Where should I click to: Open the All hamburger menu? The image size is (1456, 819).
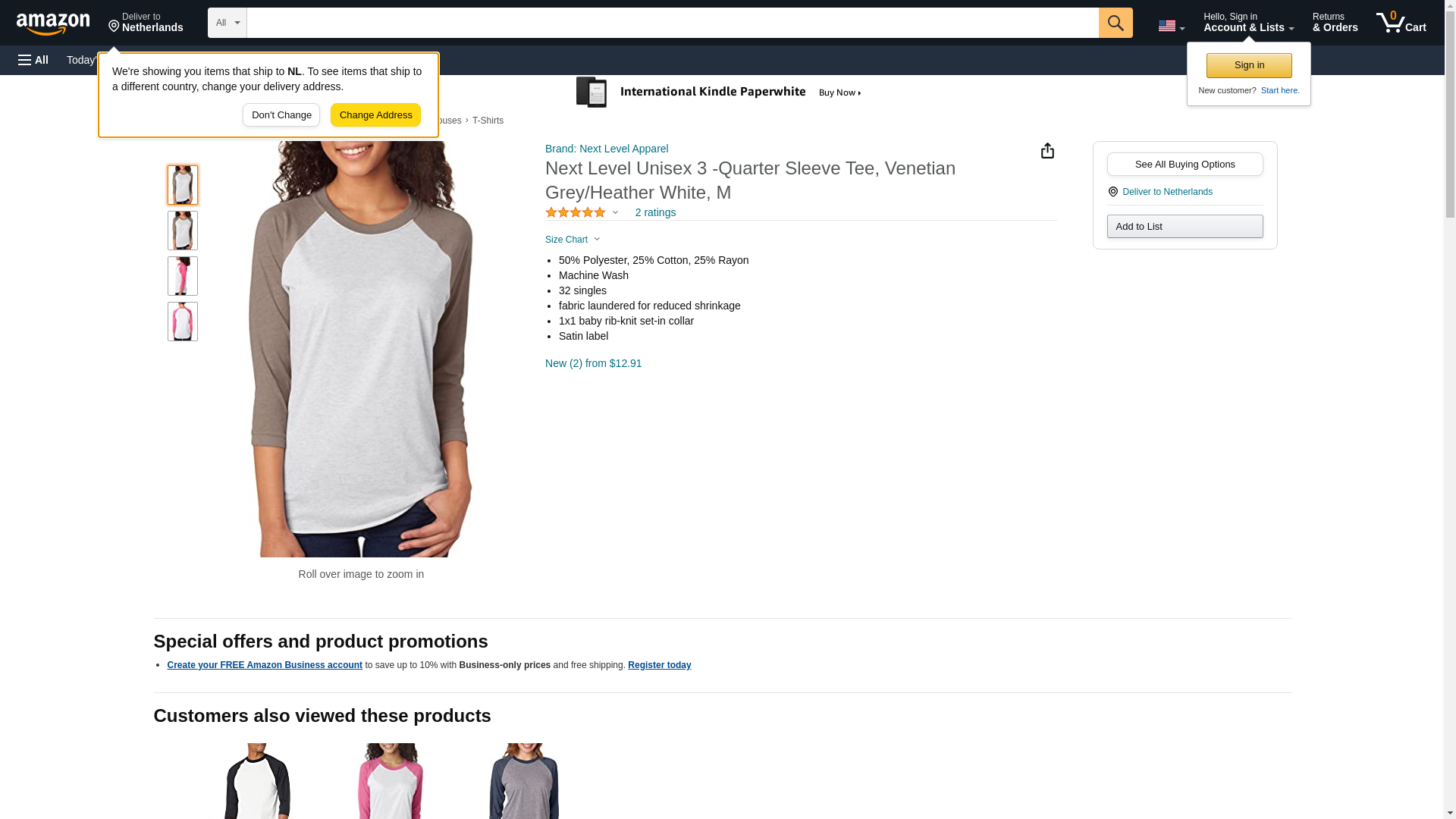pos(33,60)
